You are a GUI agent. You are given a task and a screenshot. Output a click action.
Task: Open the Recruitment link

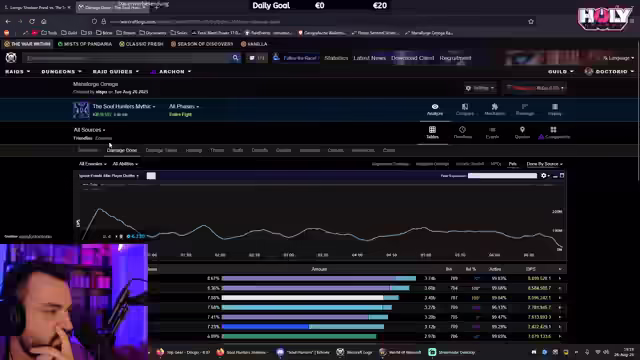pyautogui.click(x=456, y=58)
